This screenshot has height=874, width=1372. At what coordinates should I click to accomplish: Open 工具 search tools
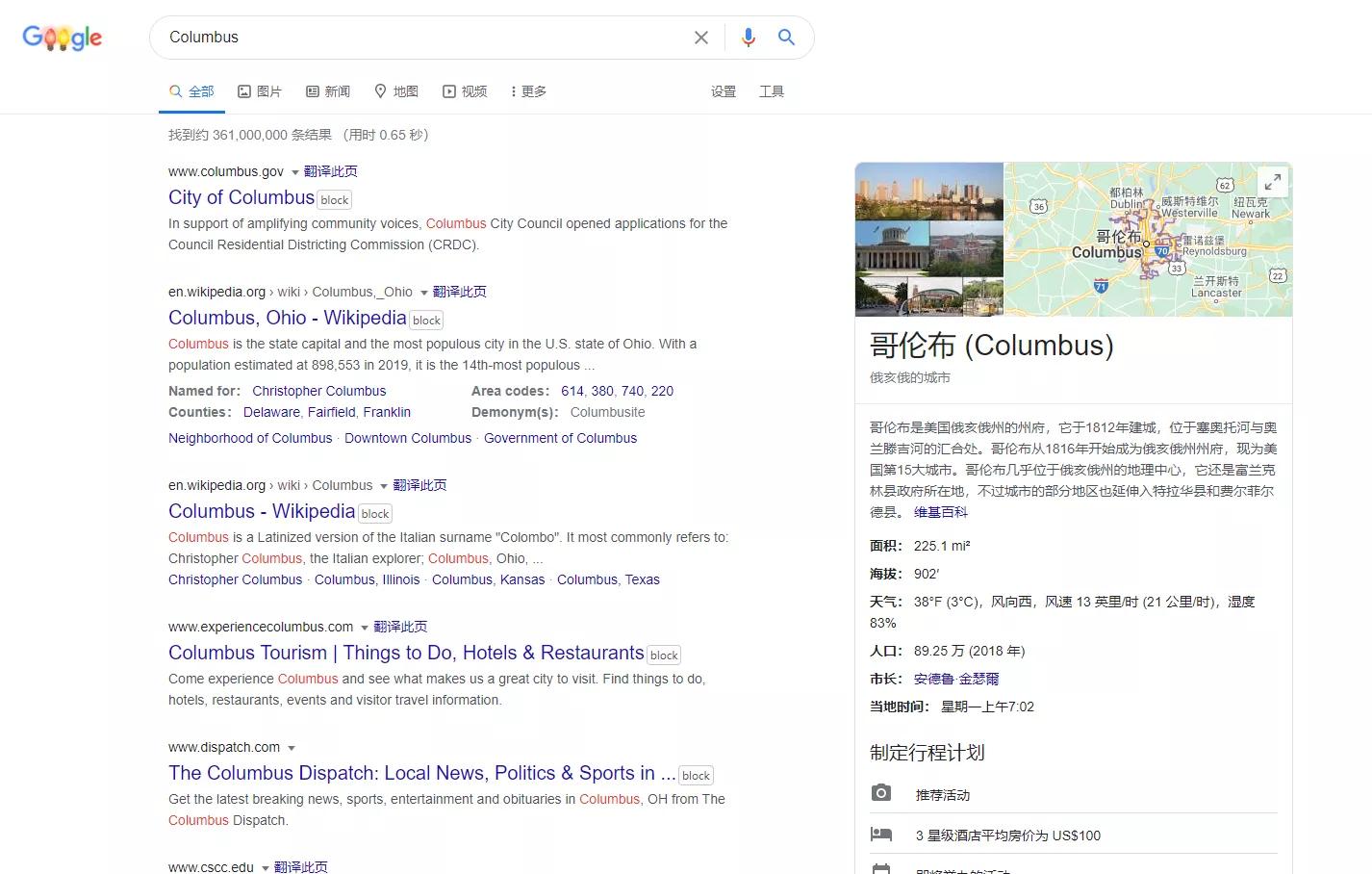point(772,91)
